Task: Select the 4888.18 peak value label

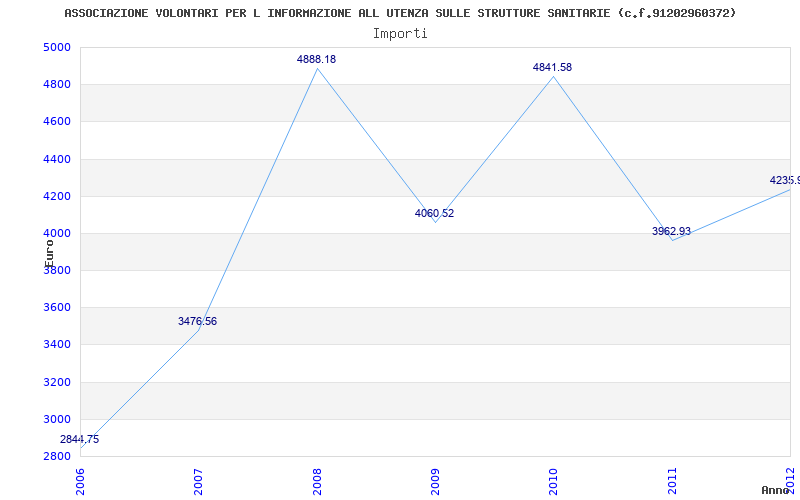Action: [316, 59]
